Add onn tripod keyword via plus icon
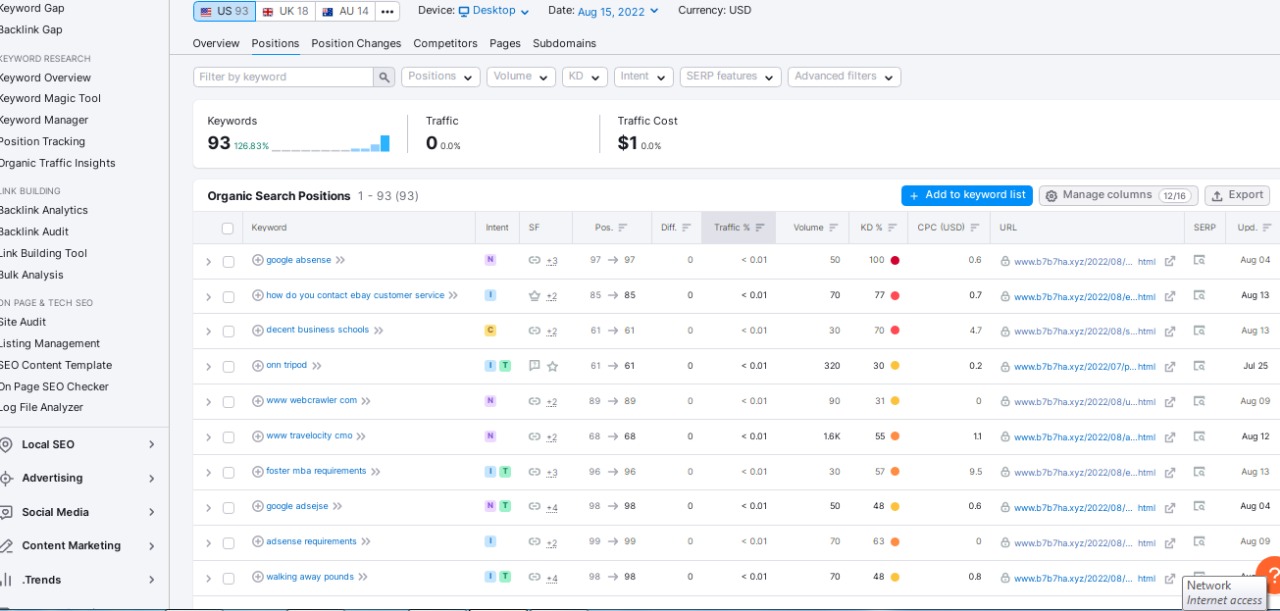The image size is (1280, 611). click(x=257, y=366)
